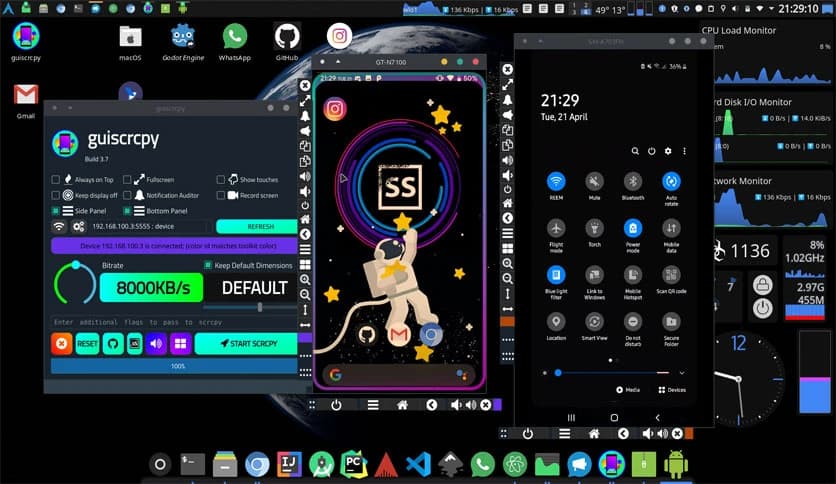The image size is (836, 484).
Task: Open Instagram app on GT-N7100 phone screen
Action: point(335,107)
